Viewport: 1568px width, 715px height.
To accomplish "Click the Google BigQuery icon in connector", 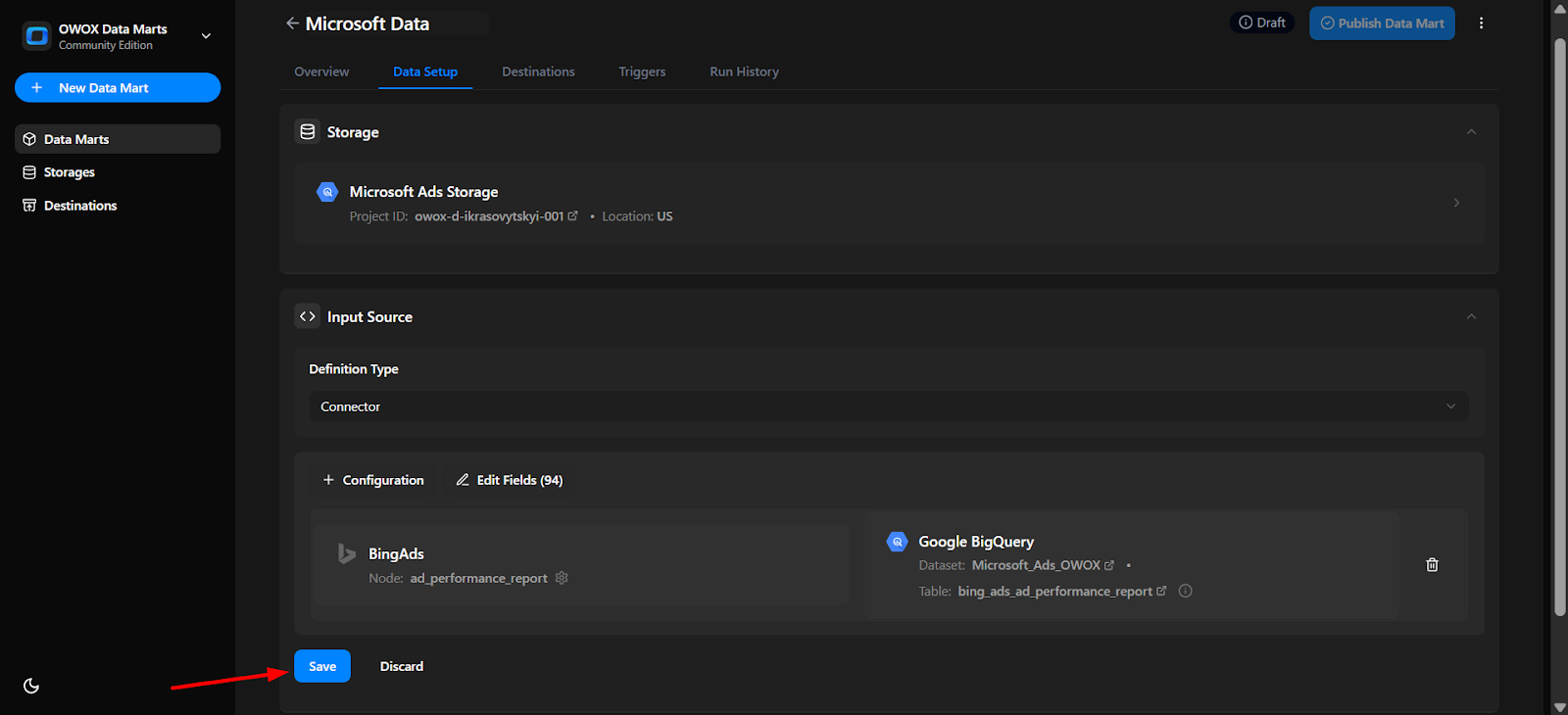I will pos(897,542).
